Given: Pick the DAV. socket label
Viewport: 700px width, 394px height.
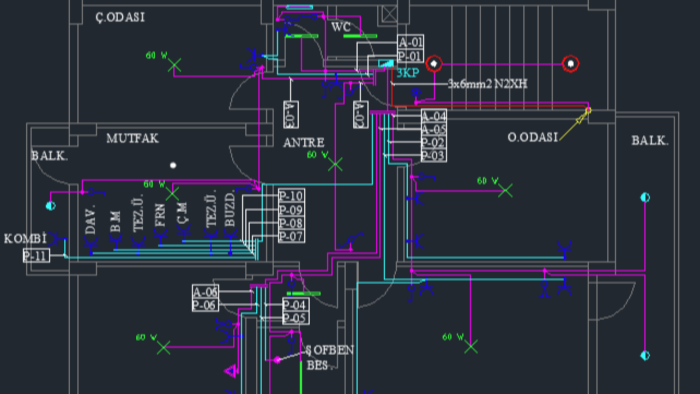Looking at the screenshot, I should pyautogui.click(x=90, y=220).
